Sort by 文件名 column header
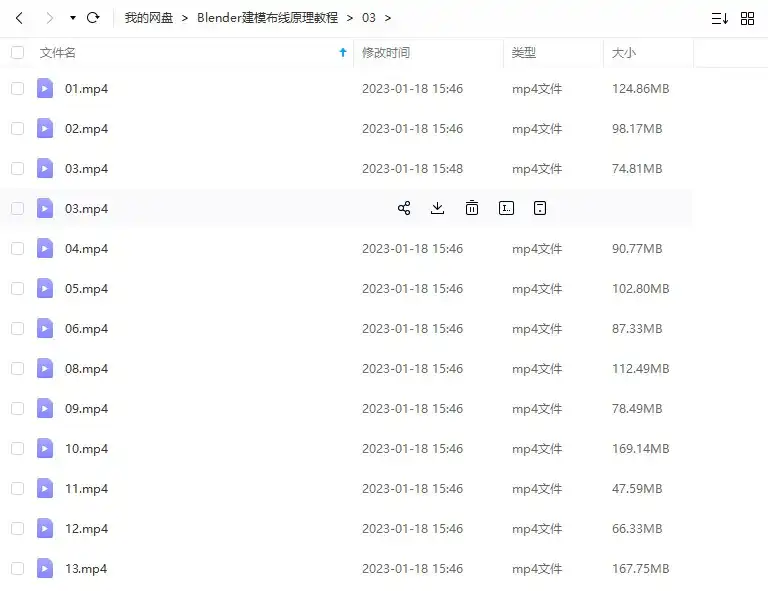Screen dimensions: 768x591 click(57, 52)
